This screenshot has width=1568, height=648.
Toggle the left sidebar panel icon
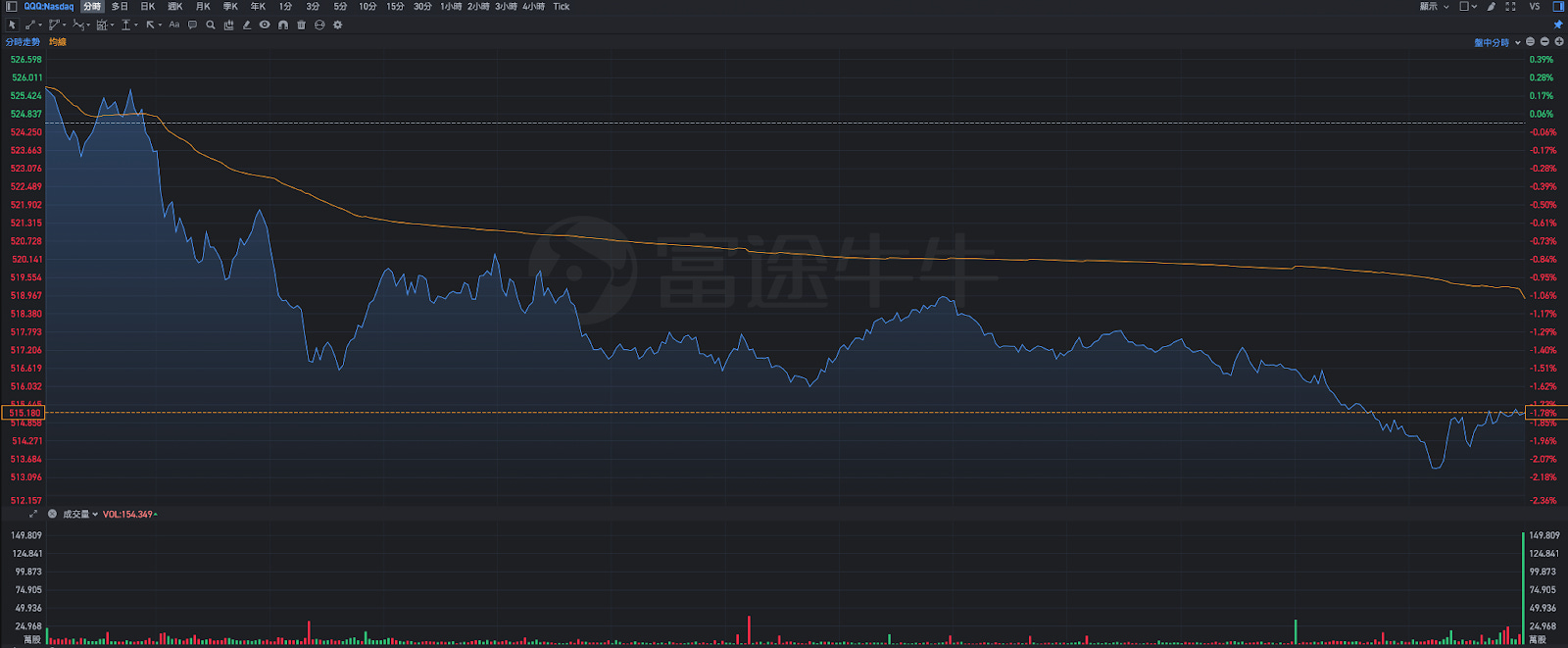point(11,6)
